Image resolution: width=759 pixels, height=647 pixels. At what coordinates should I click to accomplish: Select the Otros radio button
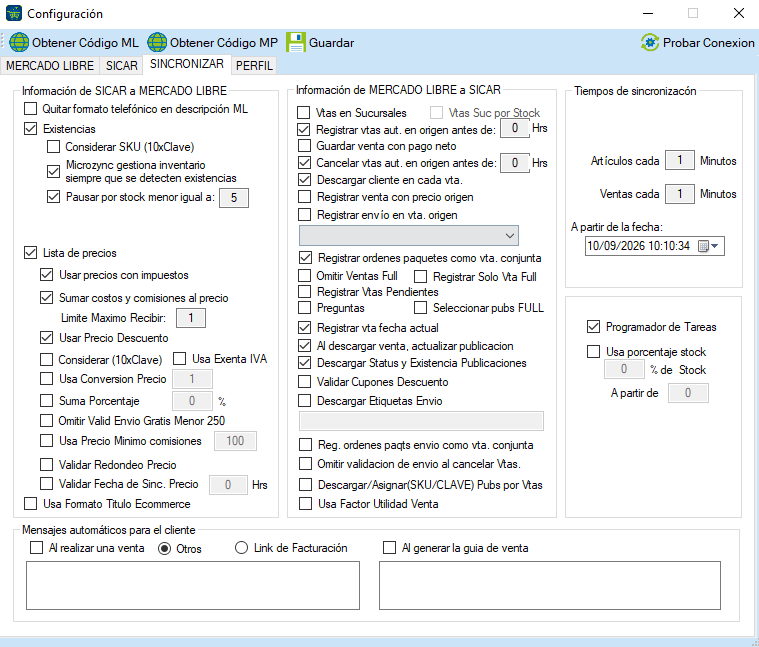point(165,548)
